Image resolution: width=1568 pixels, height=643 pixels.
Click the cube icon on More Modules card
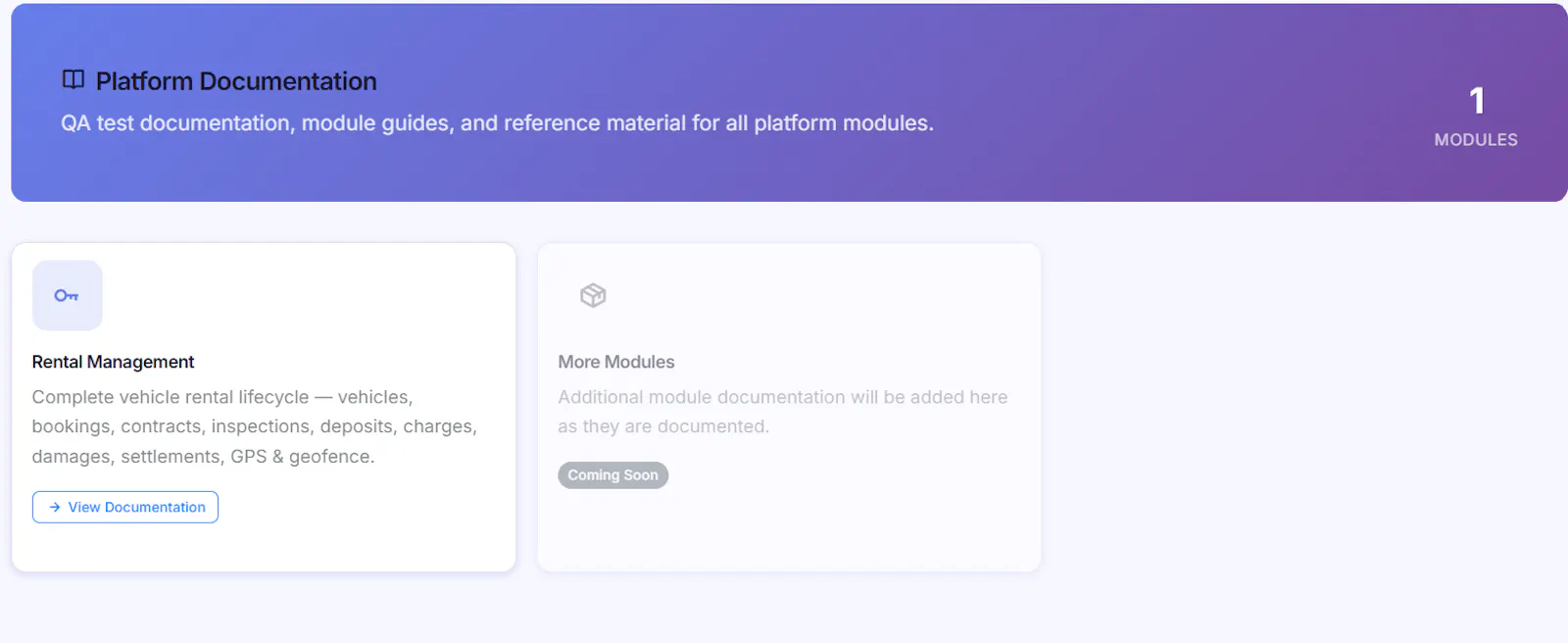[x=593, y=295]
